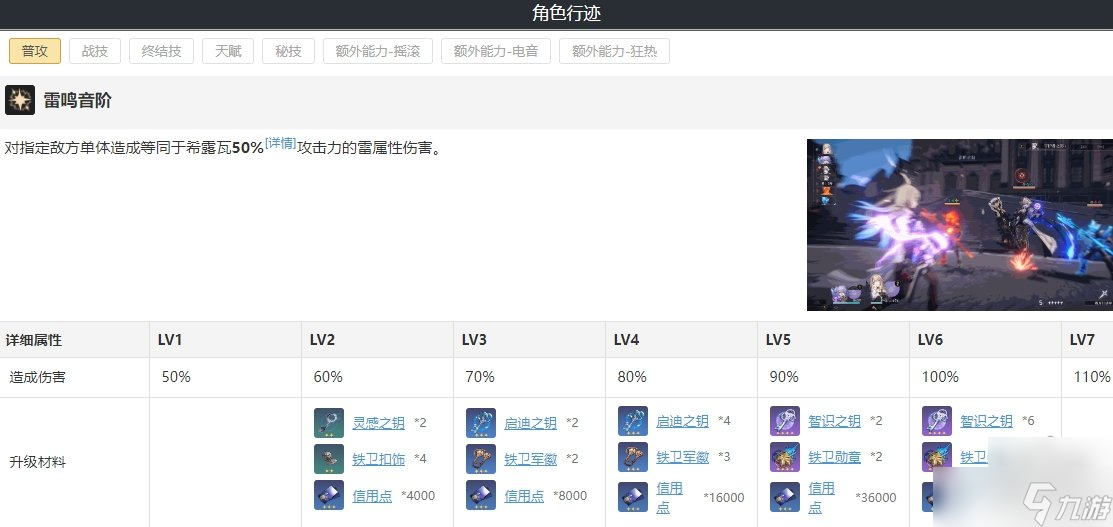The width and height of the screenshot is (1113, 527).
Task: Open the skill gameplay preview image
Action: (x=959, y=224)
